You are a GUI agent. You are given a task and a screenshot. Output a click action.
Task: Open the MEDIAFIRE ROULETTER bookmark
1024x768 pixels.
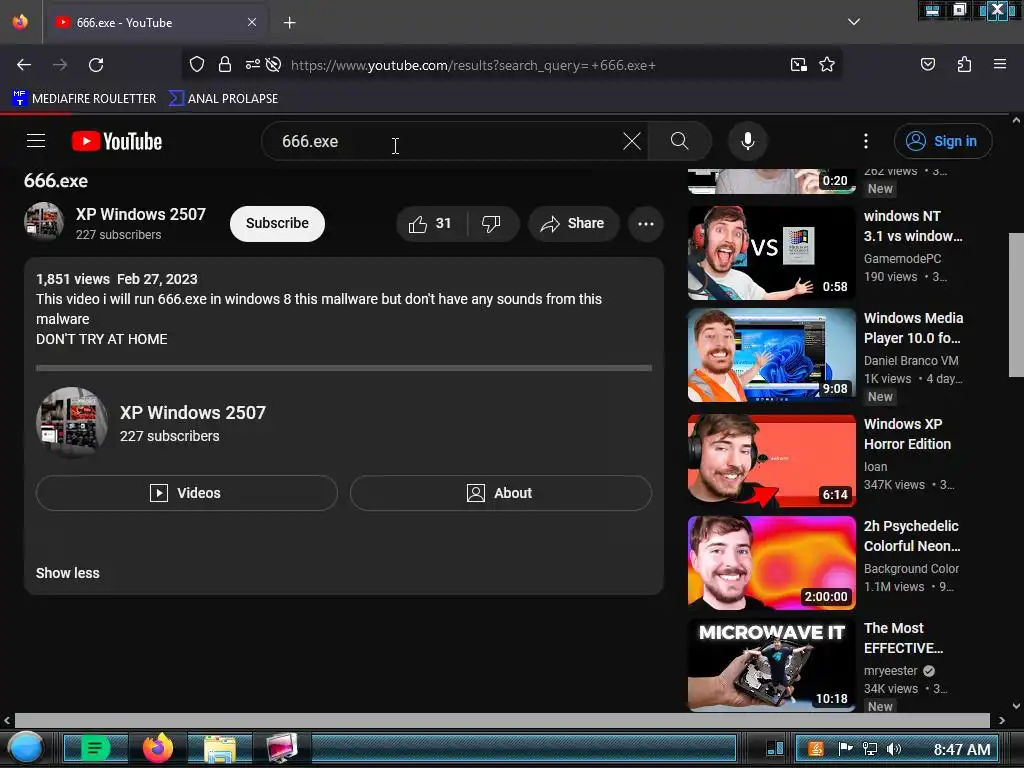pos(85,99)
